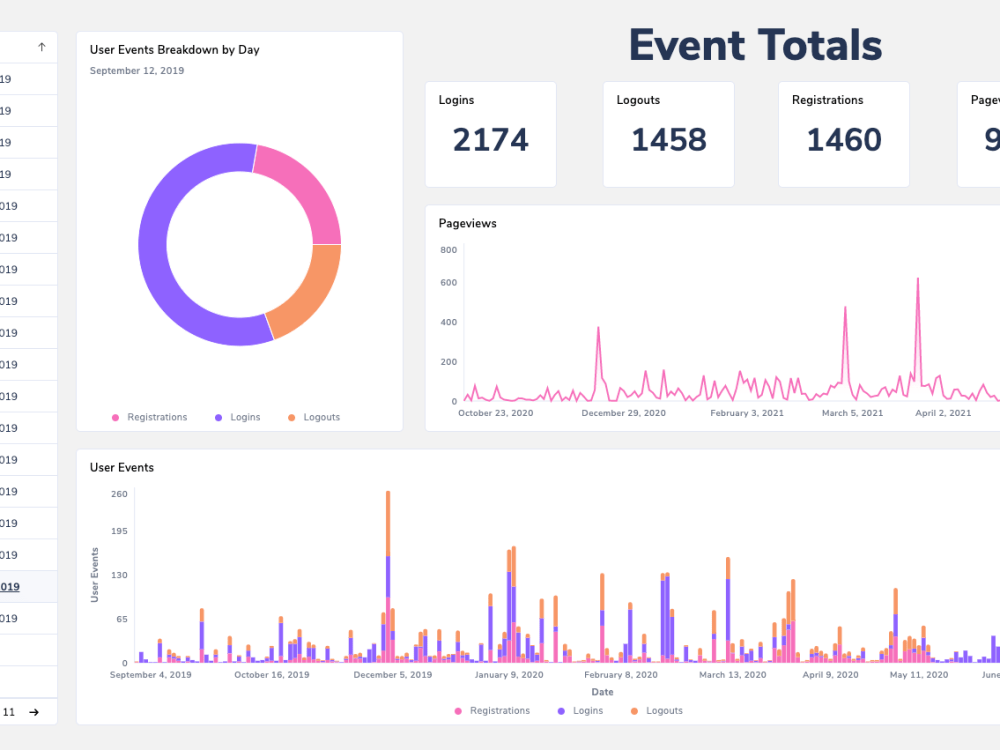Click the Event Totals page heading

(x=755, y=45)
